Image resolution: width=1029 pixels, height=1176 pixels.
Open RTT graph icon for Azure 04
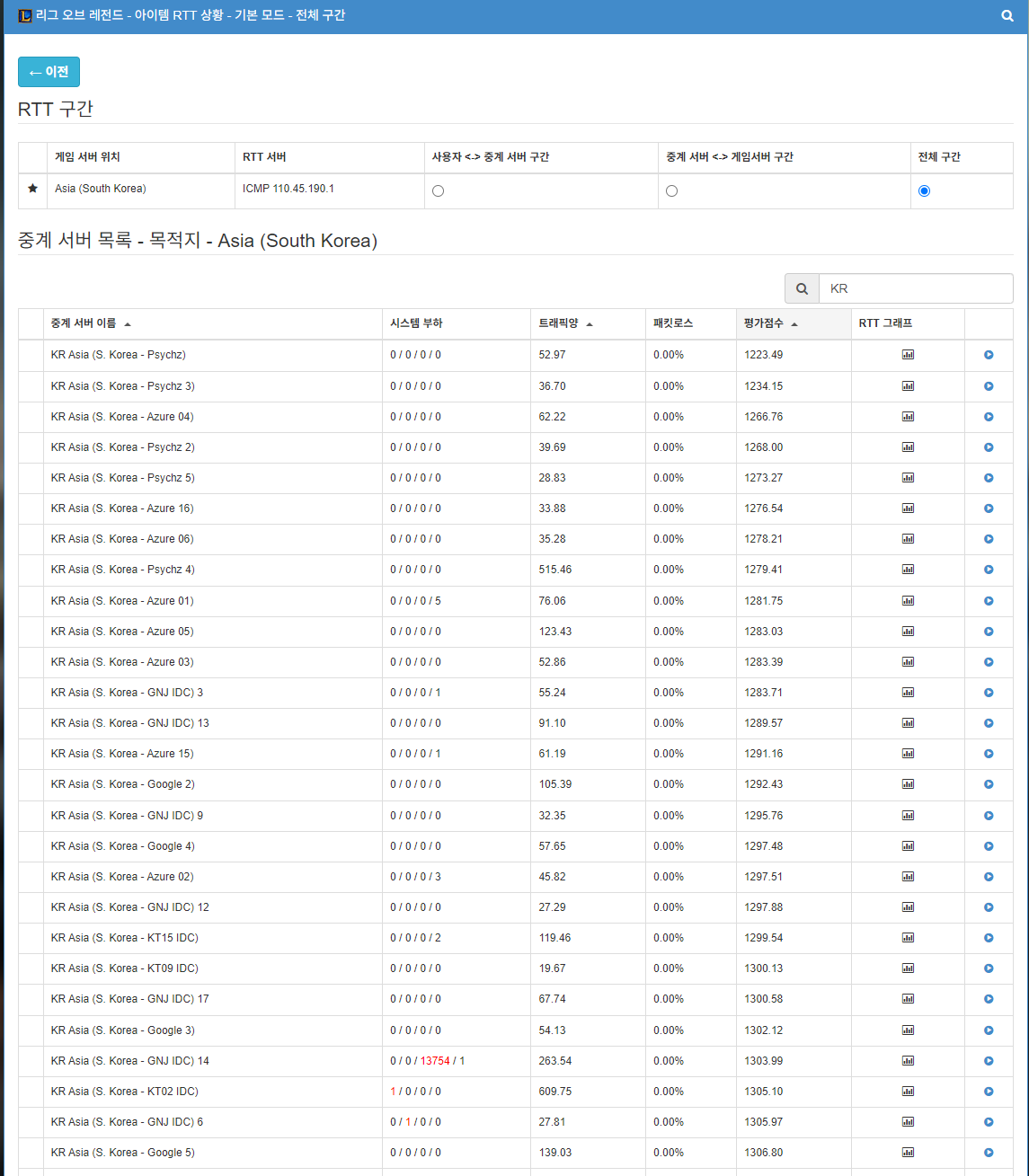click(908, 417)
